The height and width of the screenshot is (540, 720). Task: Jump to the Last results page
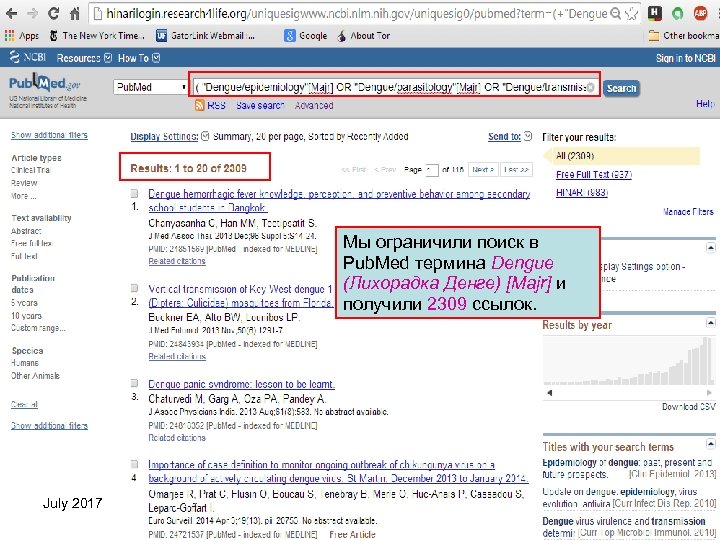(517, 170)
